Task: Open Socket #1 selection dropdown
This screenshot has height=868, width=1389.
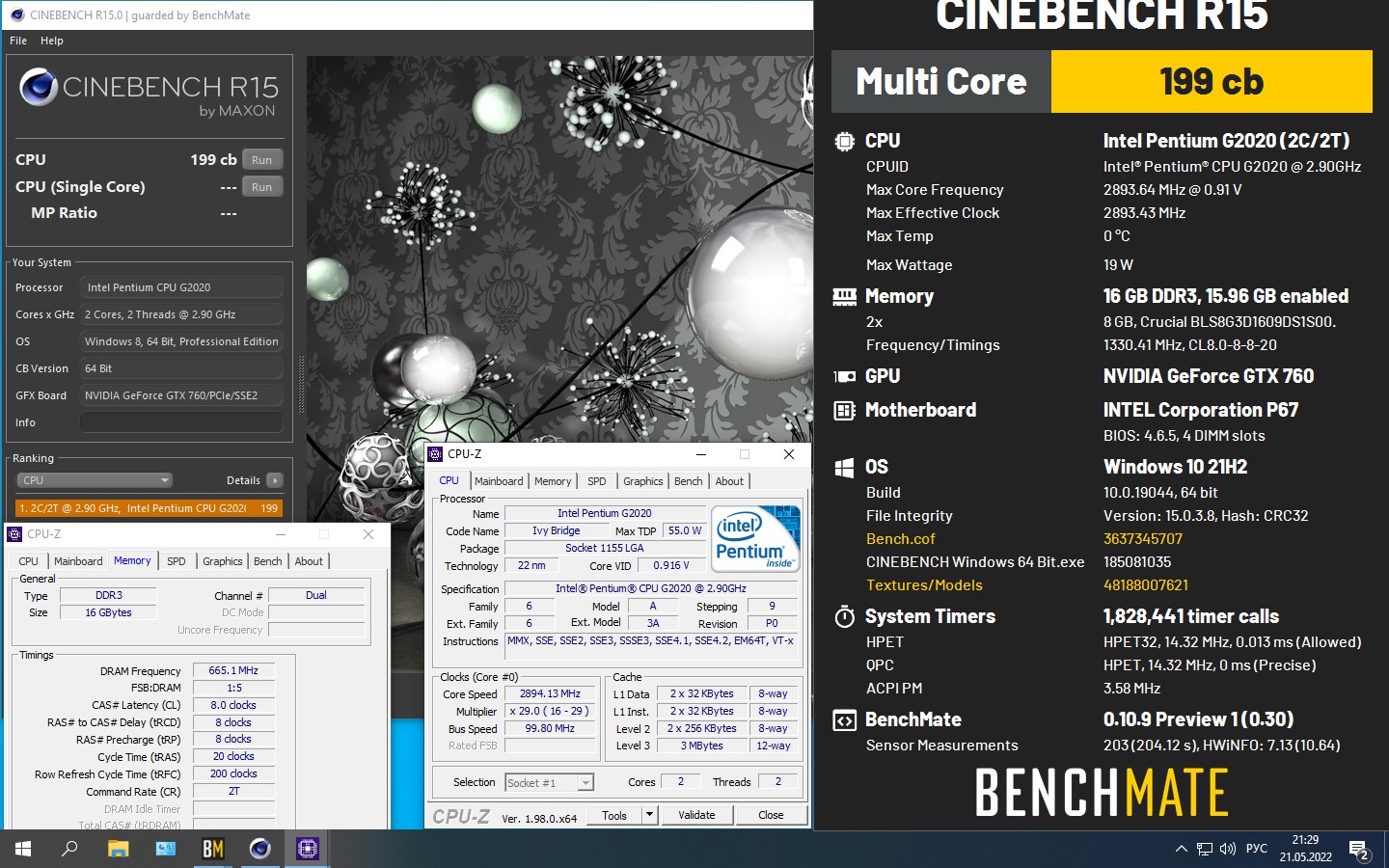Action: pos(550,783)
